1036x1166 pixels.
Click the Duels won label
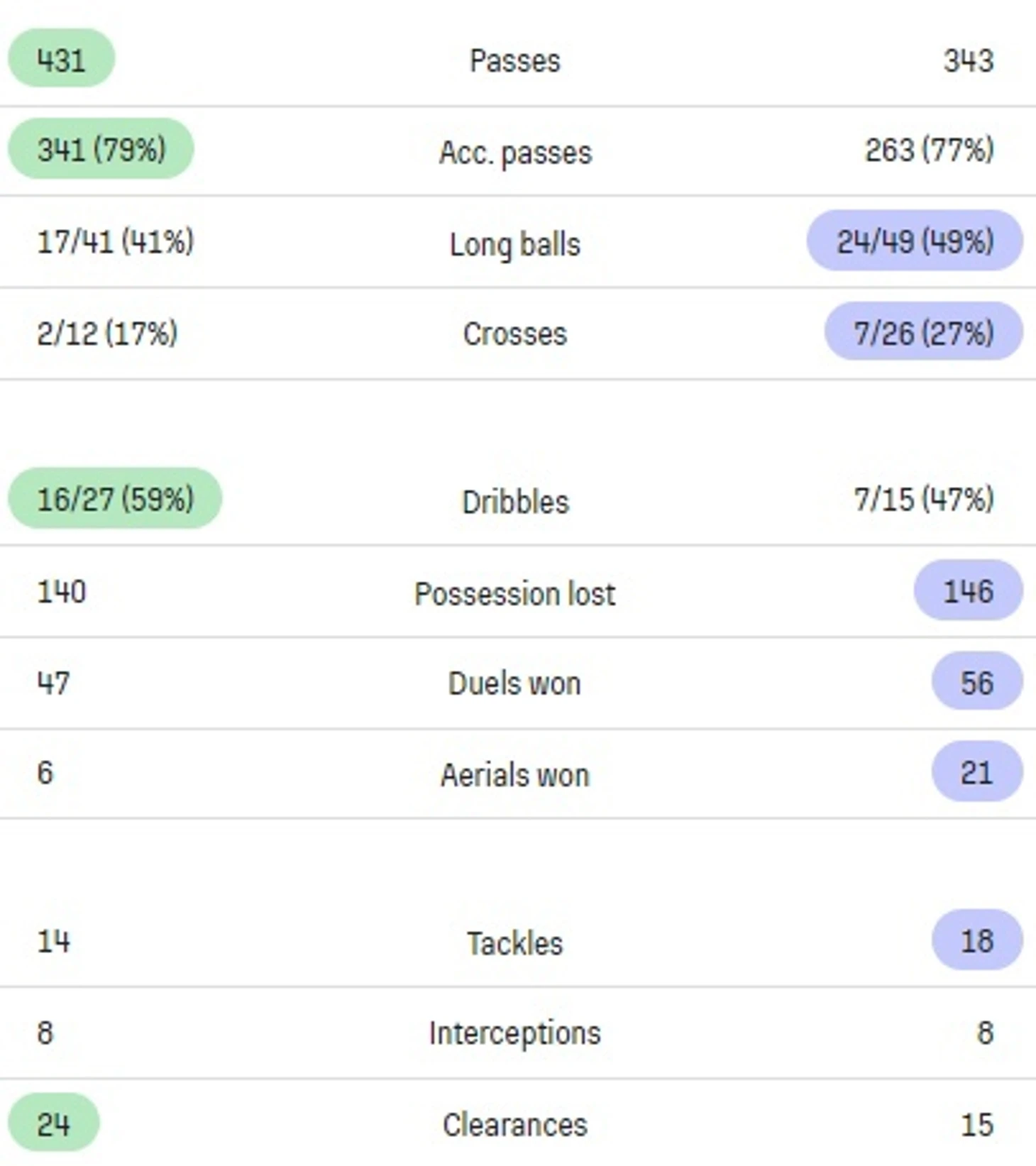coord(515,683)
